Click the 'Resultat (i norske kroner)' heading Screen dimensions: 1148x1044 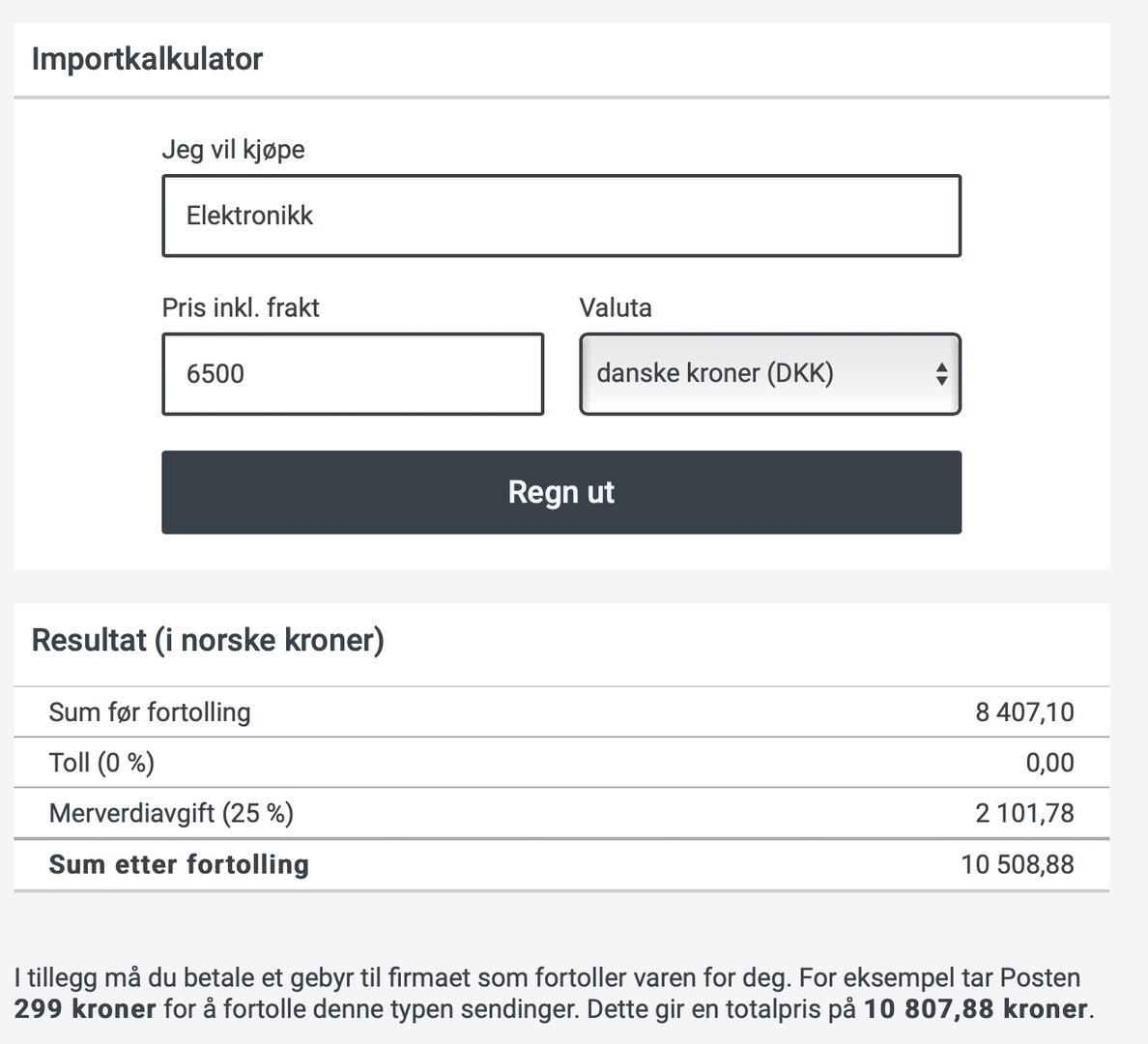208,640
